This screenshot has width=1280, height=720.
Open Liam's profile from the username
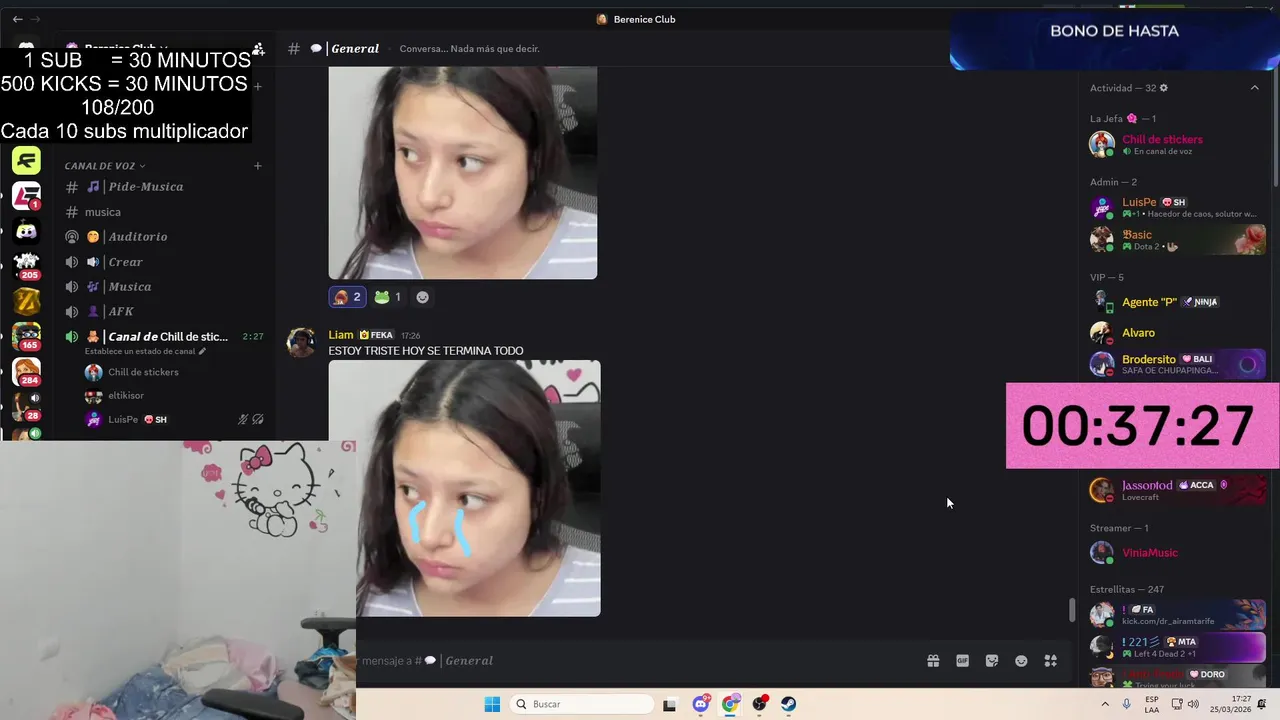coord(341,335)
